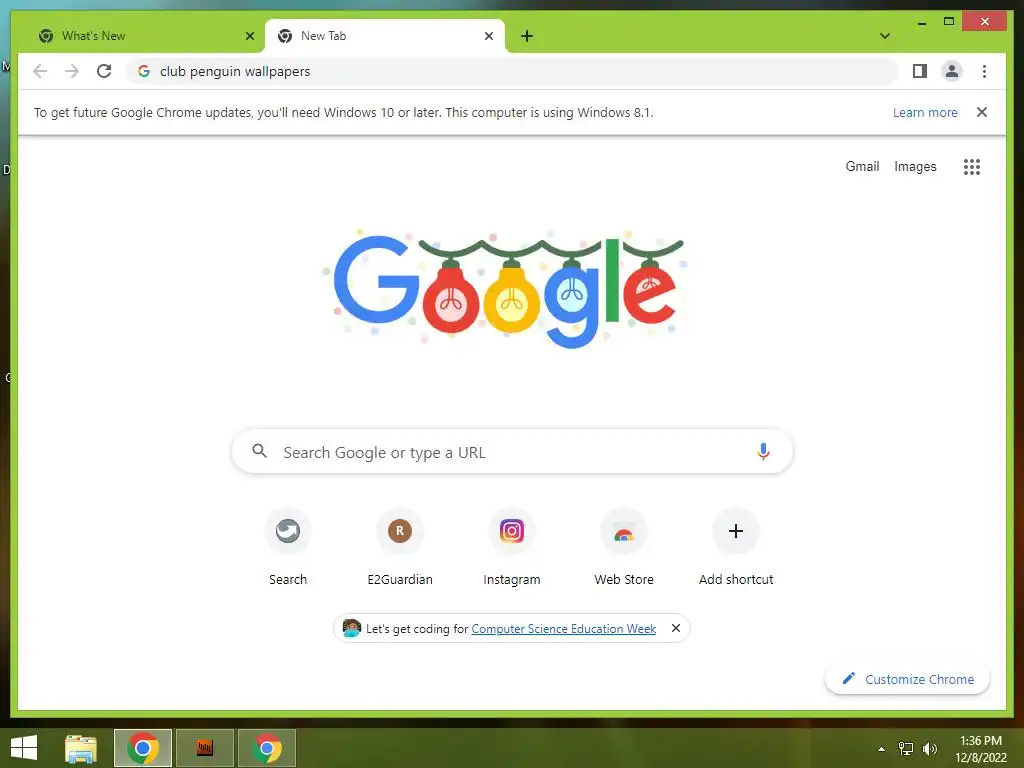
Task: Expand the tab search dropdown arrow
Action: [x=885, y=36]
